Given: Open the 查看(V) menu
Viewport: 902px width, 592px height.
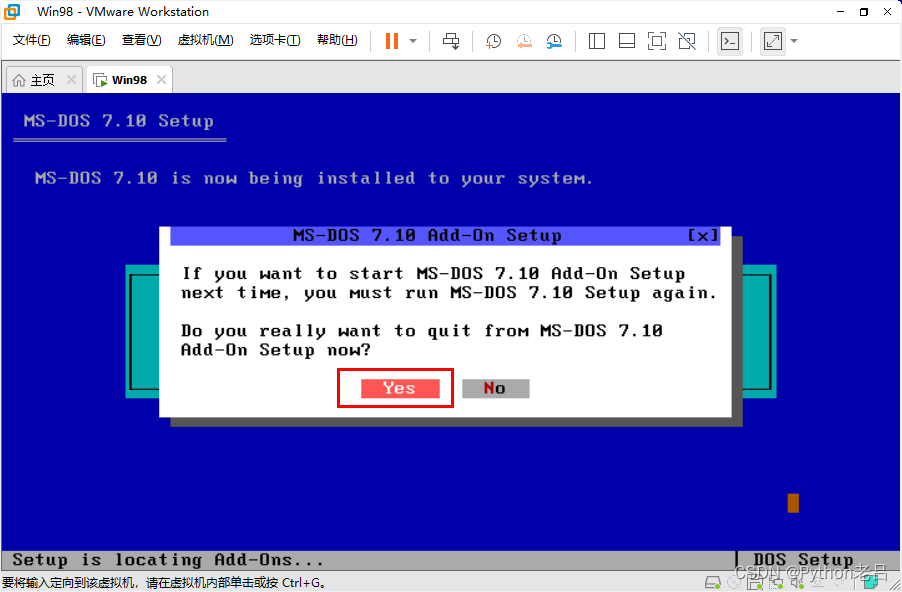Looking at the screenshot, I should click(142, 40).
